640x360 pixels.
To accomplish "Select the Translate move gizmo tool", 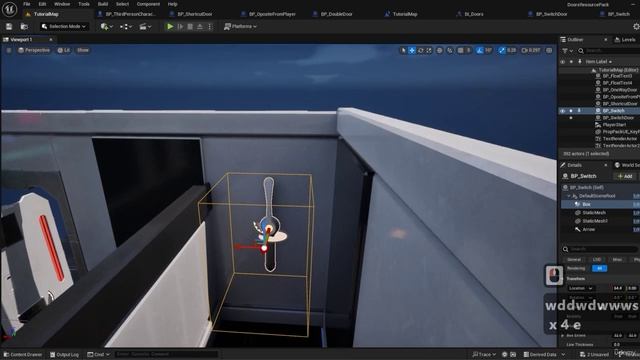I will coord(412,50).
